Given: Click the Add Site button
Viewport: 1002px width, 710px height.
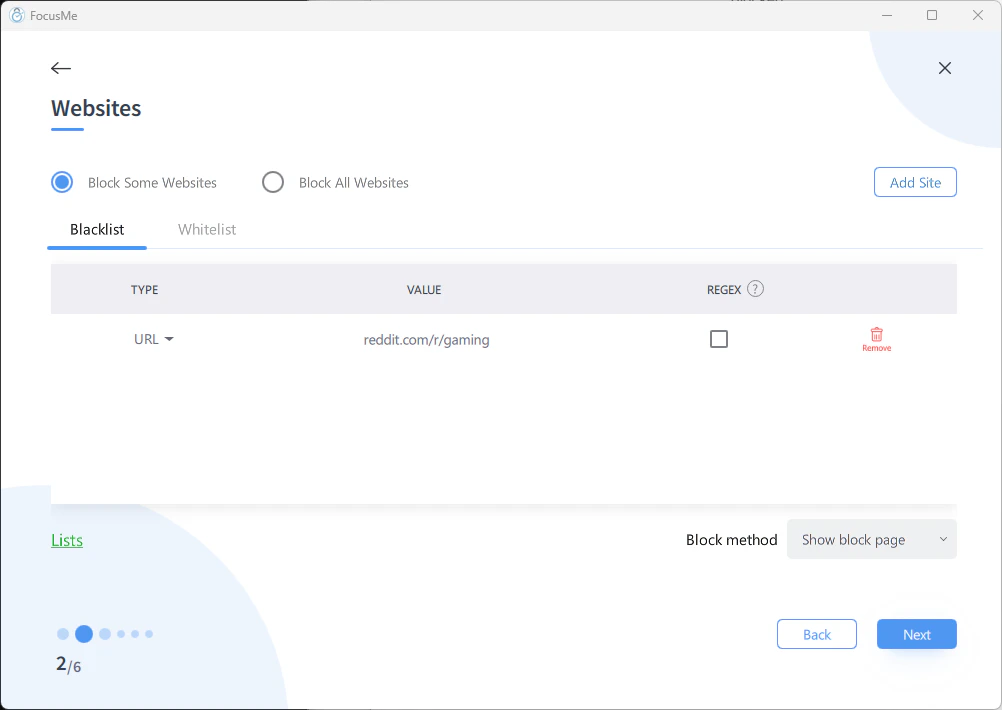Looking at the screenshot, I should tap(915, 182).
